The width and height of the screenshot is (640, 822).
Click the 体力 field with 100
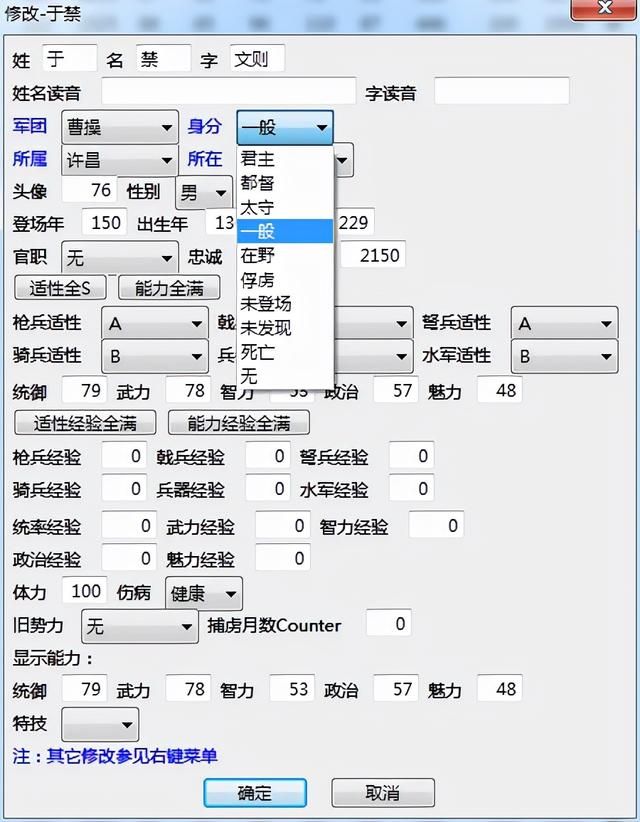[84, 591]
